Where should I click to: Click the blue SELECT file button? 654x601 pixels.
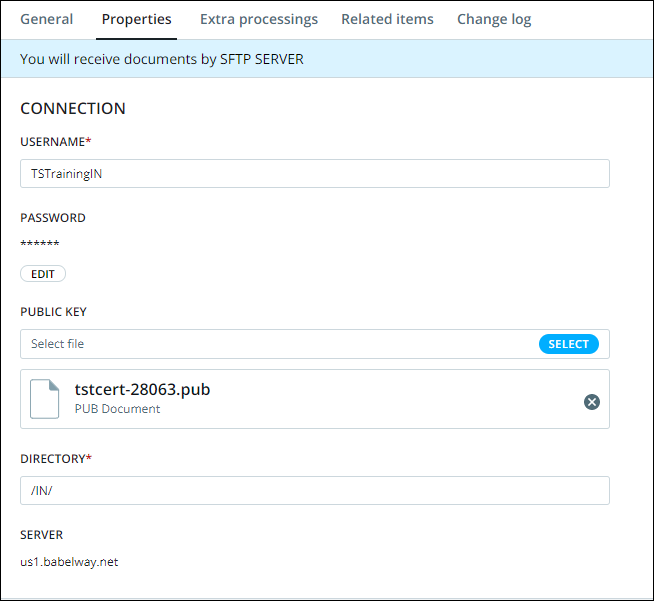[x=568, y=344]
